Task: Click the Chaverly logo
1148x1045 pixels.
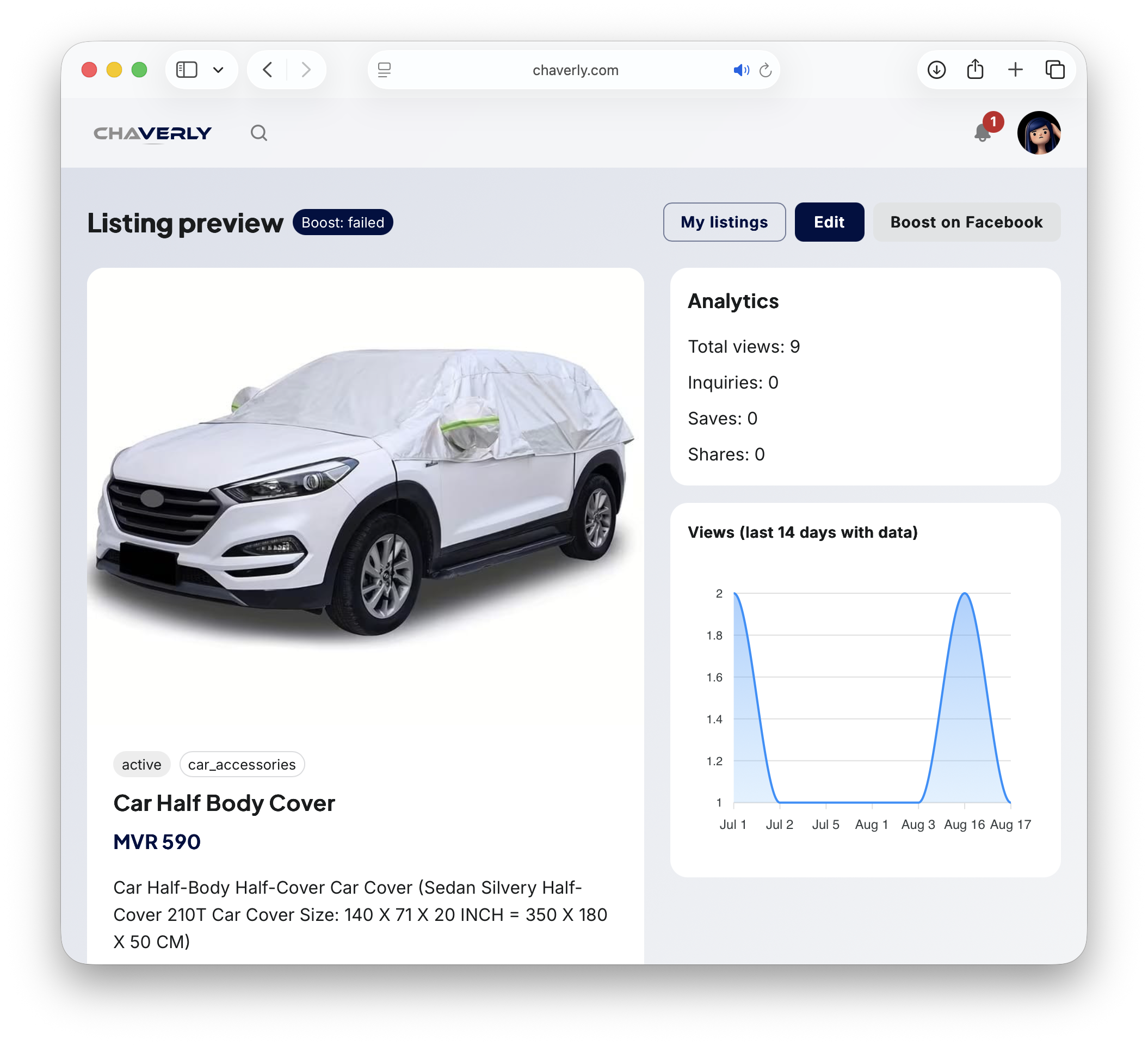Action: [152, 133]
